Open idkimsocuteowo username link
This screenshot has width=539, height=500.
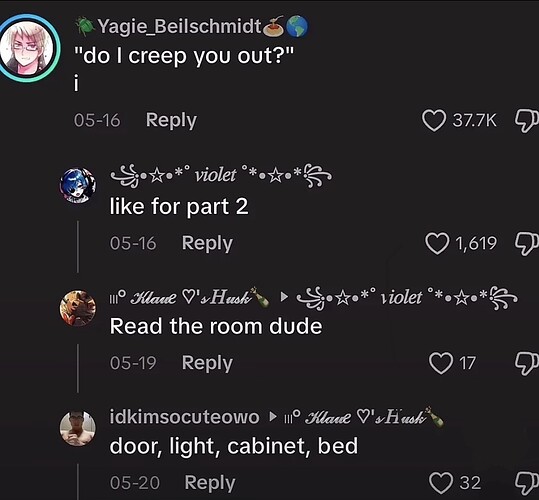point(184,417)
